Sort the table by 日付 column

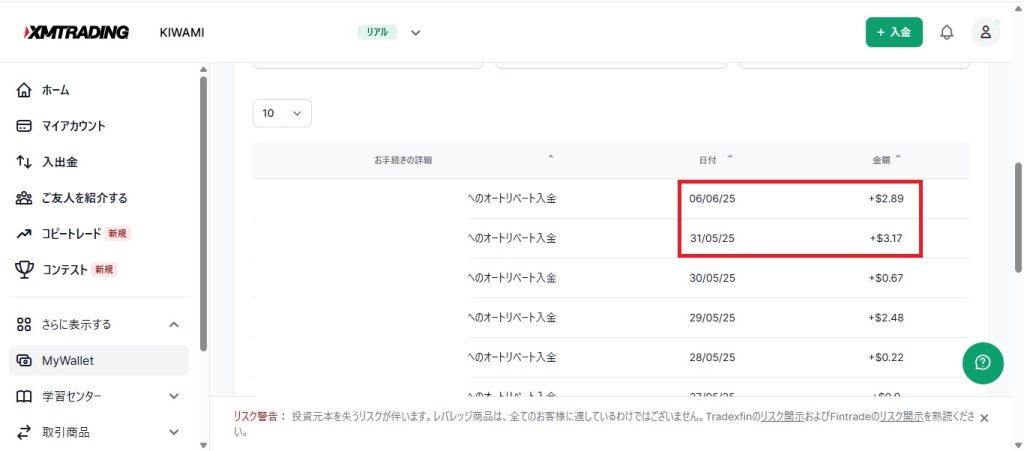tap(708, 159)
